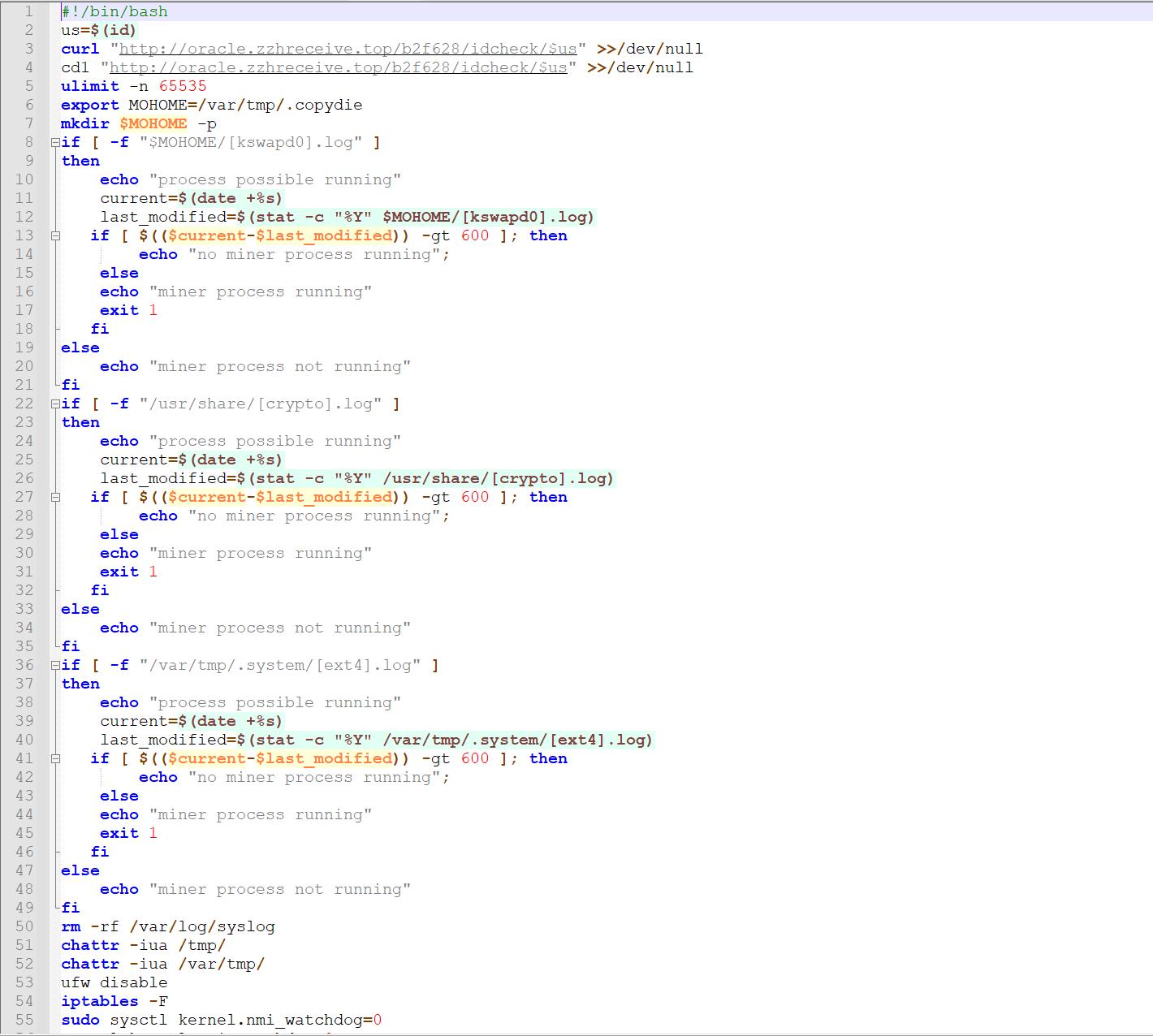Click "miner process not running" on line 20
This screenshot has width=1153, height=1036.
[x=280, y=366]
